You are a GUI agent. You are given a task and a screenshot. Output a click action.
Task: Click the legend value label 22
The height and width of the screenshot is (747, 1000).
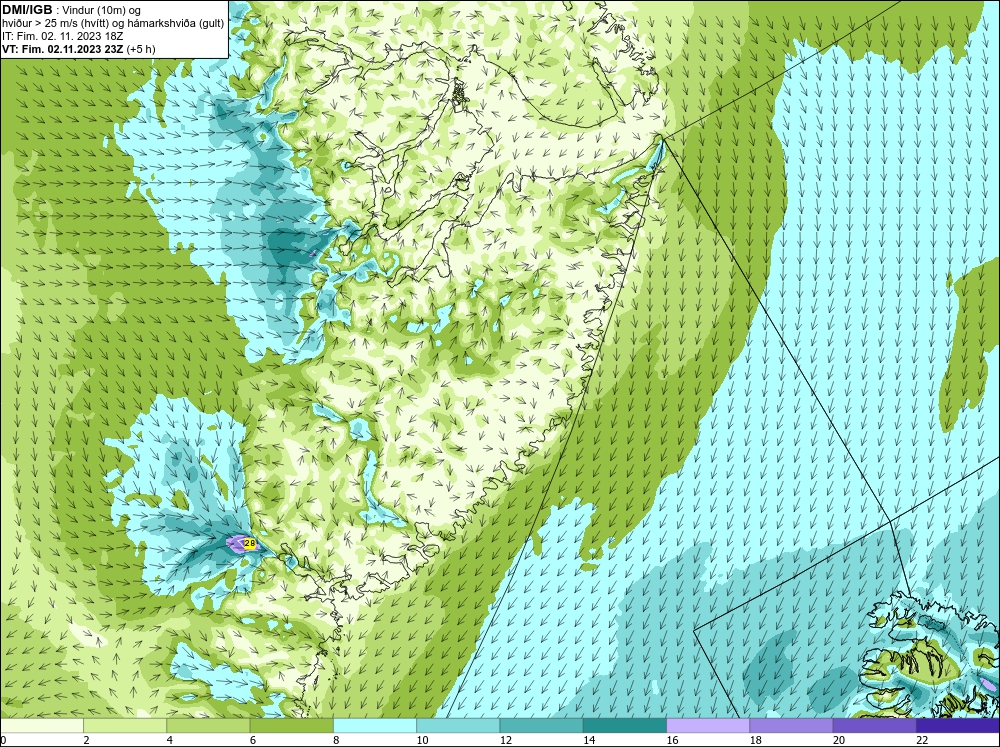(x=922, y=740)
